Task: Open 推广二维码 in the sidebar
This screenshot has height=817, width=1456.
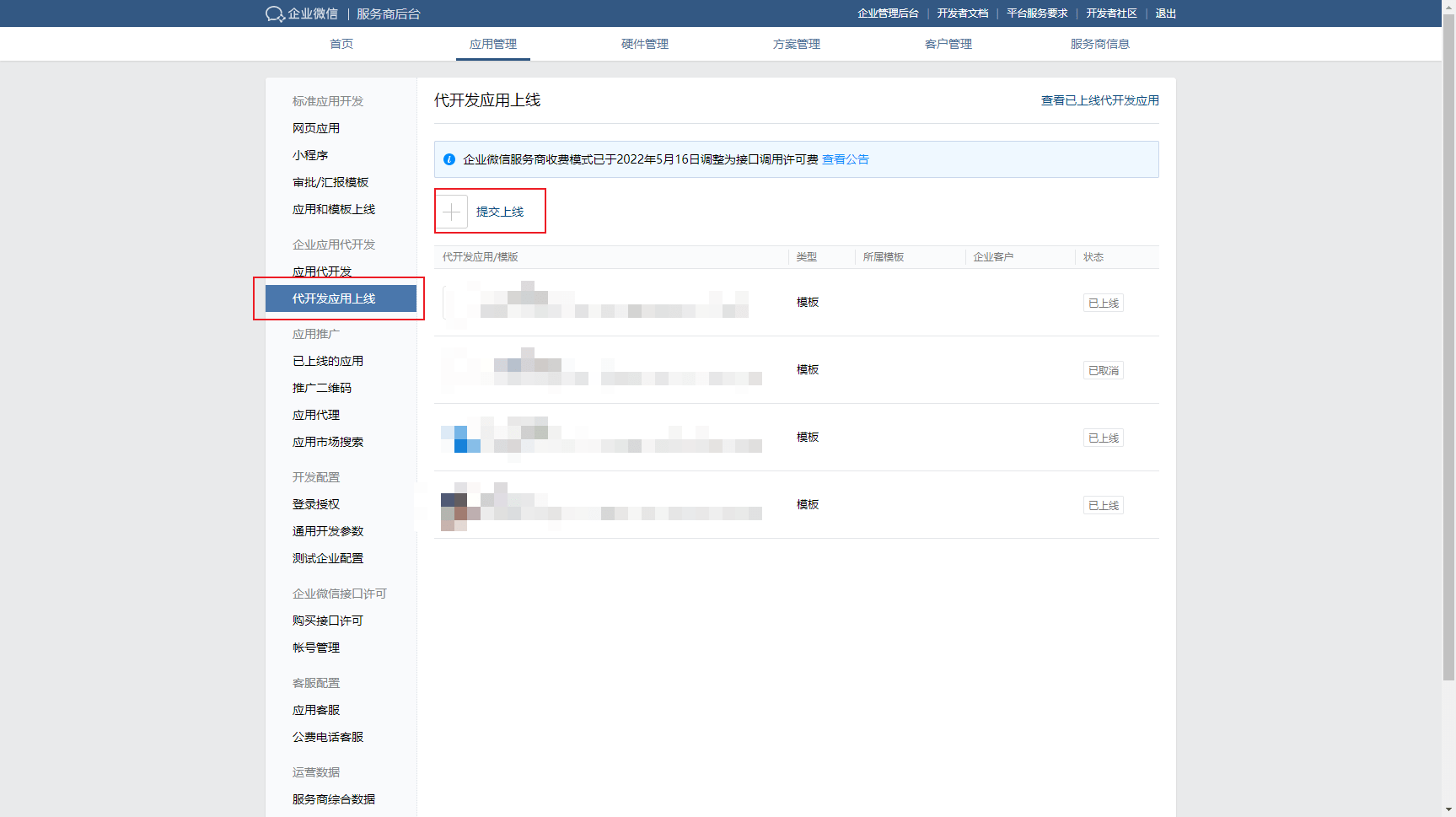Action: [322, 388]
